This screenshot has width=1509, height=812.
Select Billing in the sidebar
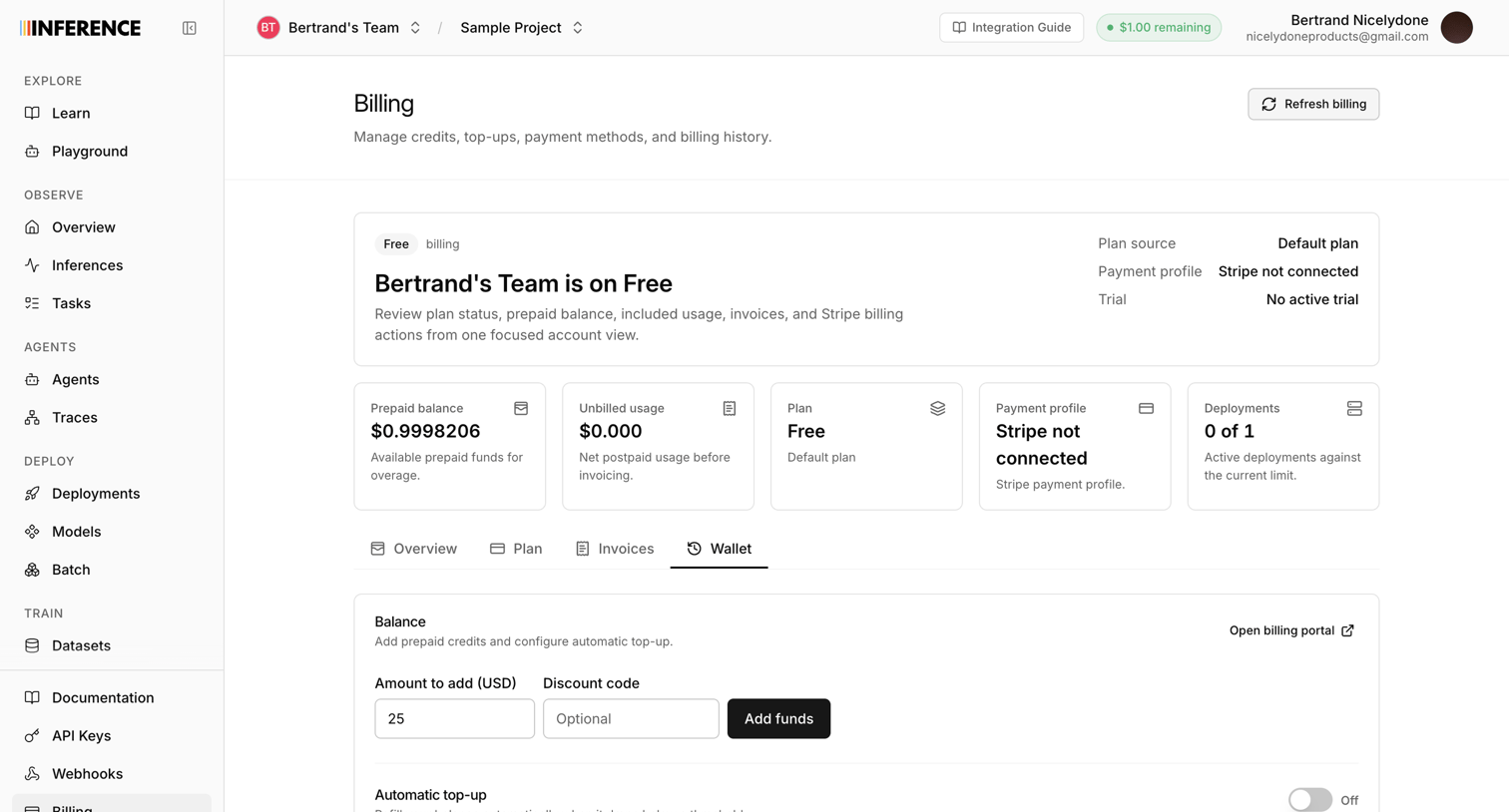[112, 804]
